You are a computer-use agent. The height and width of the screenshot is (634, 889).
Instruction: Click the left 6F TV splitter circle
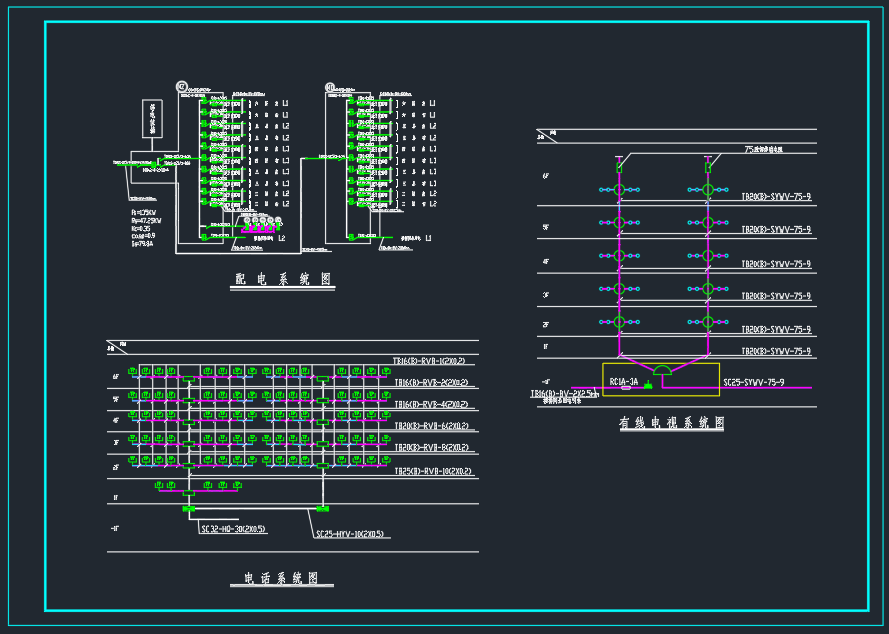[619, 189]
